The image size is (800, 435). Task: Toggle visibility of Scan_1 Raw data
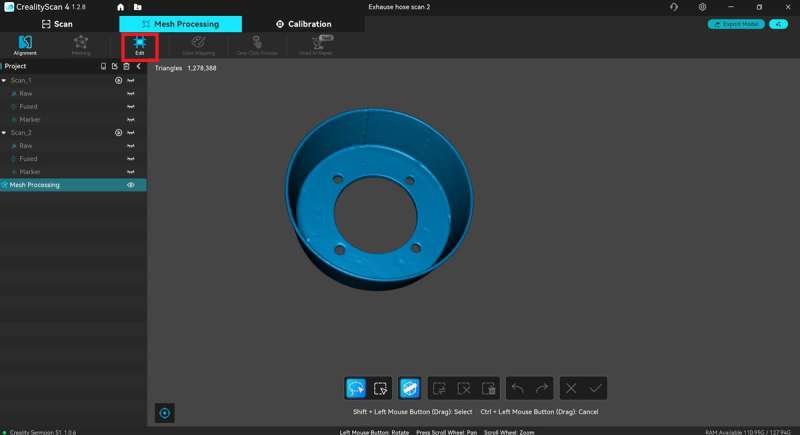pyautogui.click(x=130, y=93)
